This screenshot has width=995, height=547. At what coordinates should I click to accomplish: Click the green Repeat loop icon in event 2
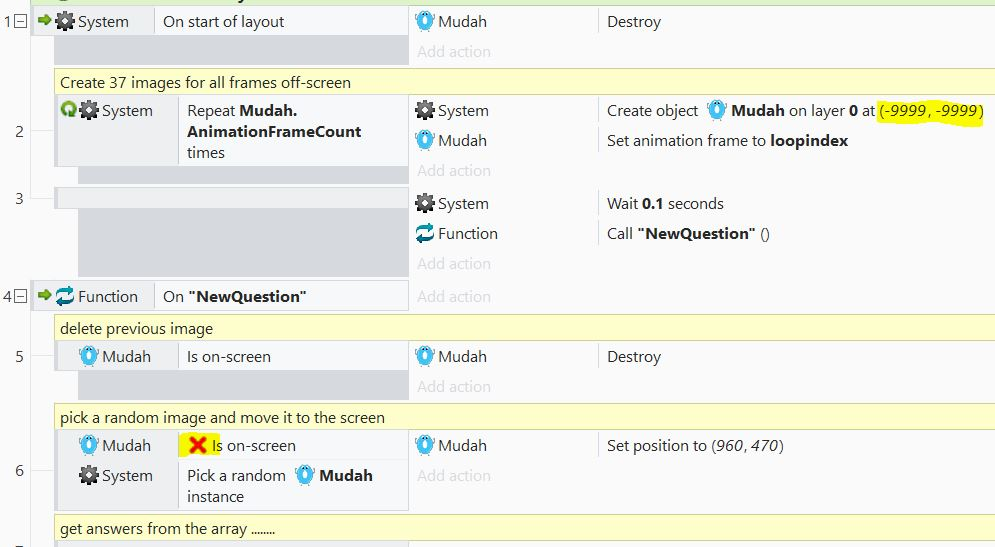68,109
